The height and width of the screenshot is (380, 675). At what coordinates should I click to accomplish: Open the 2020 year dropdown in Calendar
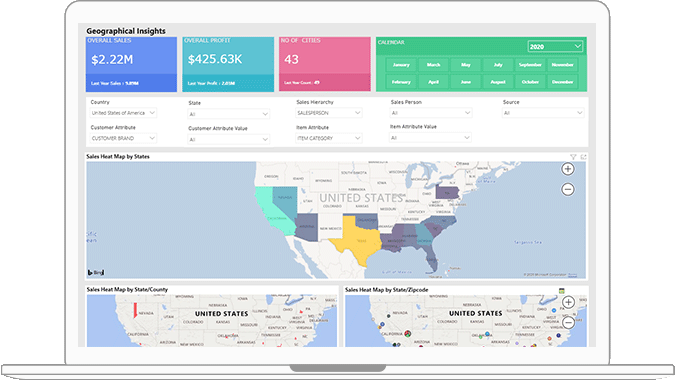tap(555, 46)
